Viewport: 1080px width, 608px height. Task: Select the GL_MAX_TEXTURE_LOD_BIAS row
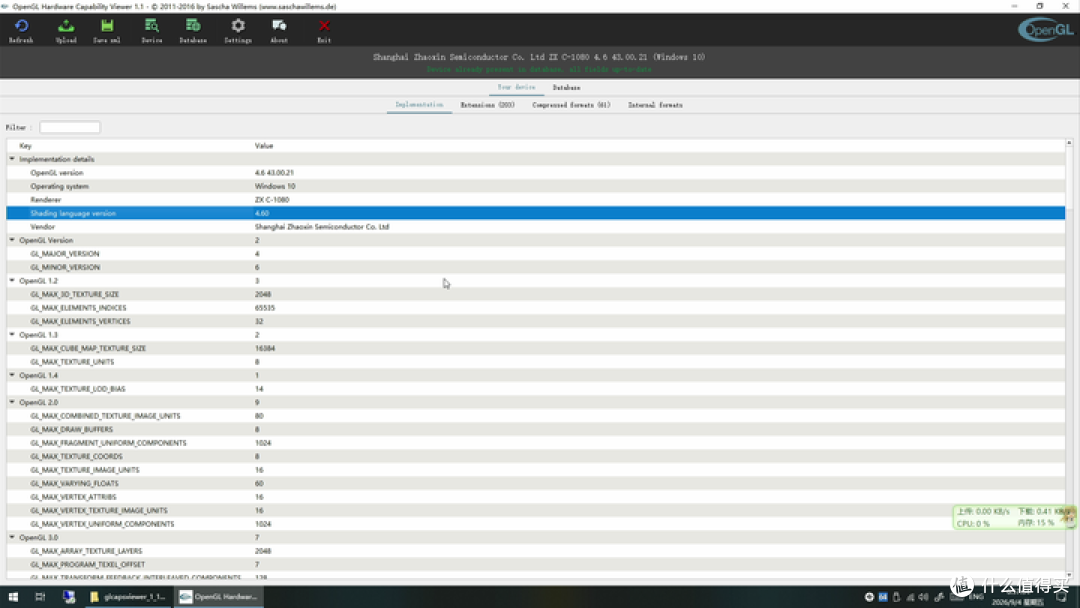536,388
